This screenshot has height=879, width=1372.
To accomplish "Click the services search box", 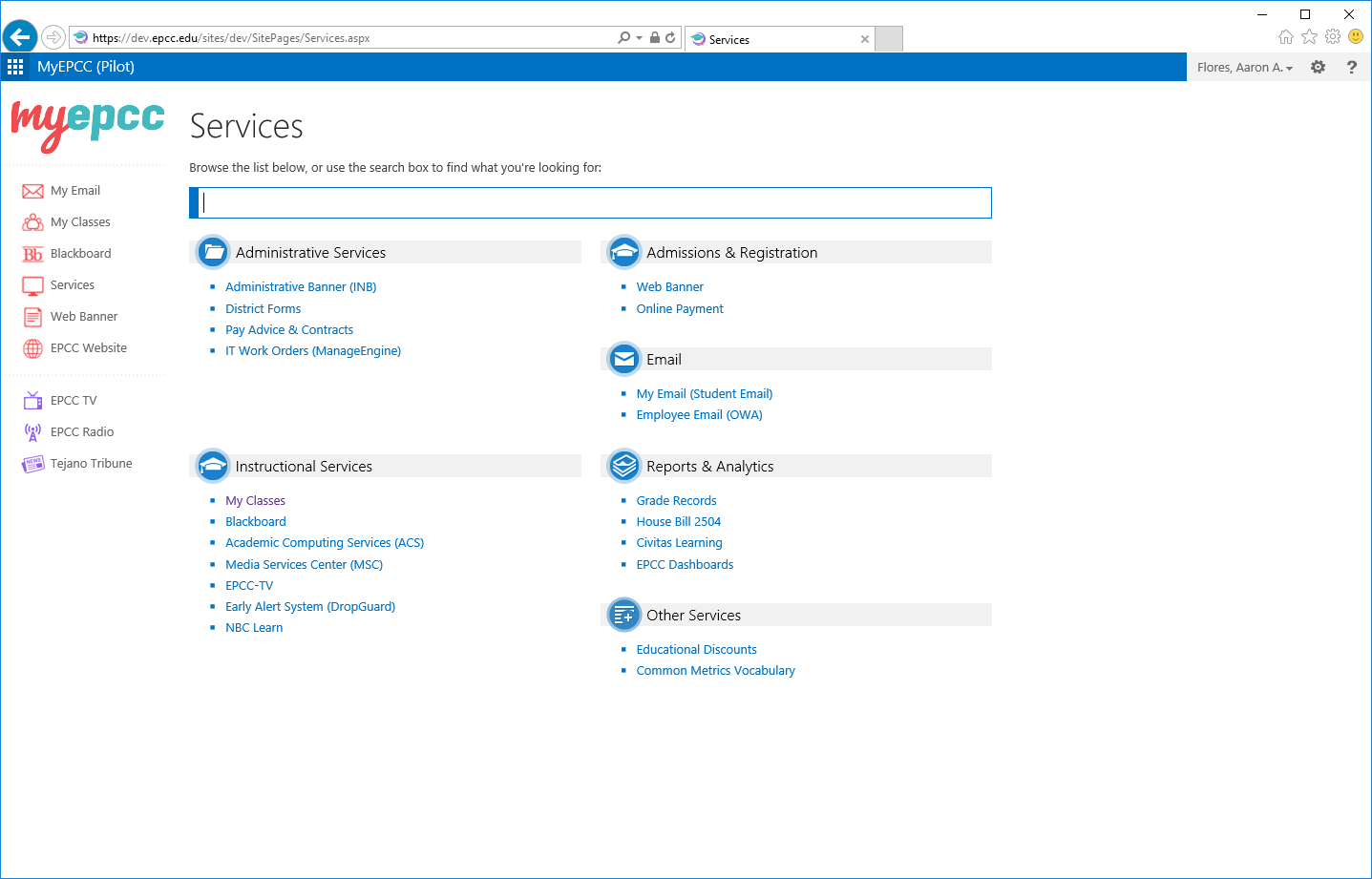I will pyautogui.click(x=590, y=202).
